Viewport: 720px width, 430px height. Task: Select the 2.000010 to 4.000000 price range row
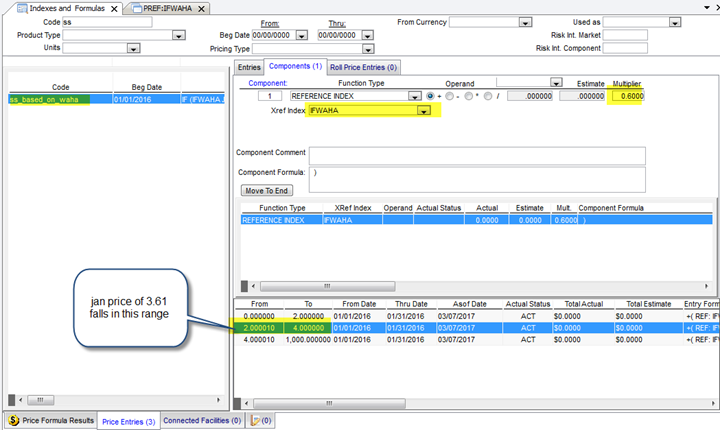pos(400,326)
